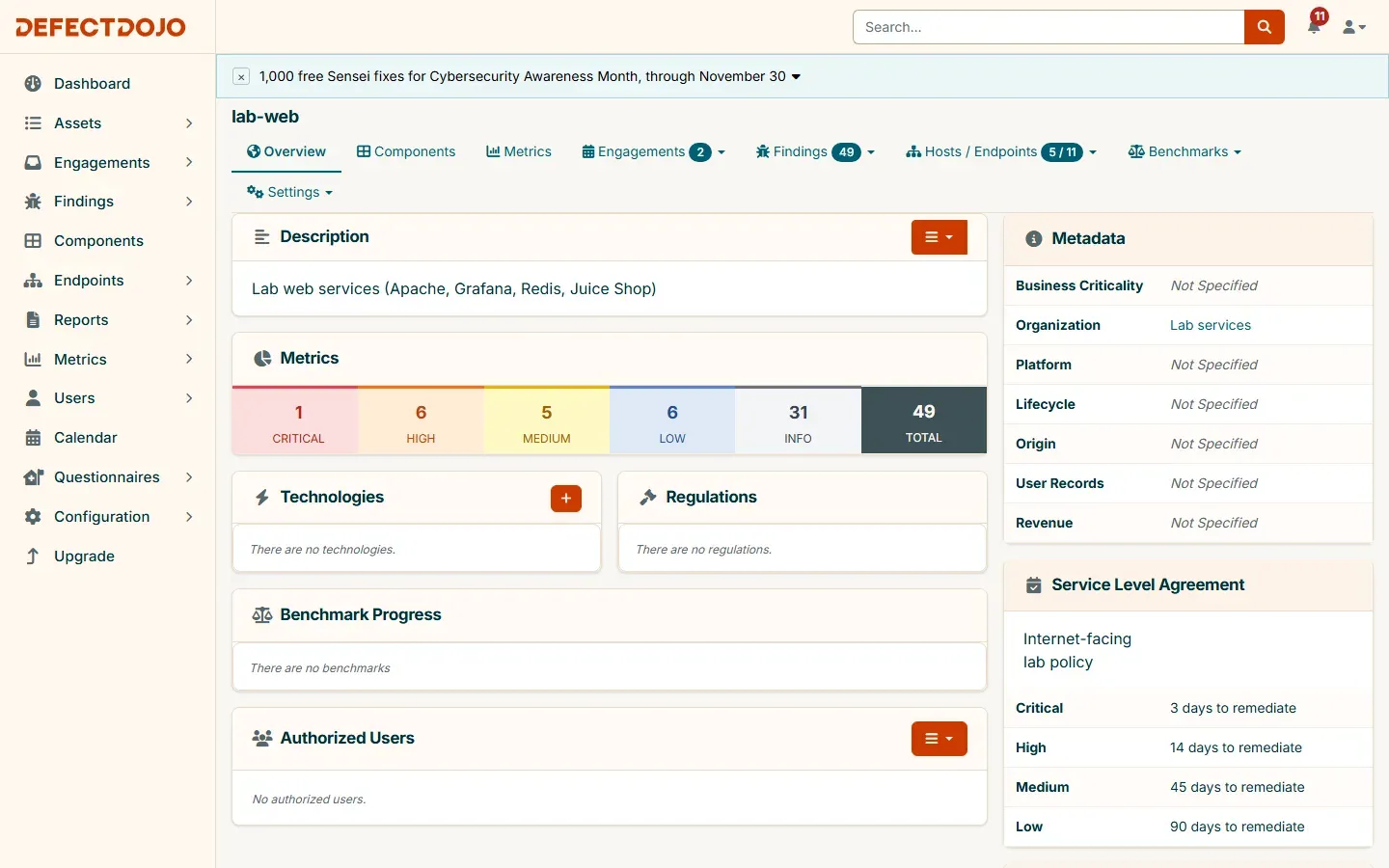Click the plus icon to add technologies
The image size is (1389, 868).
(566, 498)
